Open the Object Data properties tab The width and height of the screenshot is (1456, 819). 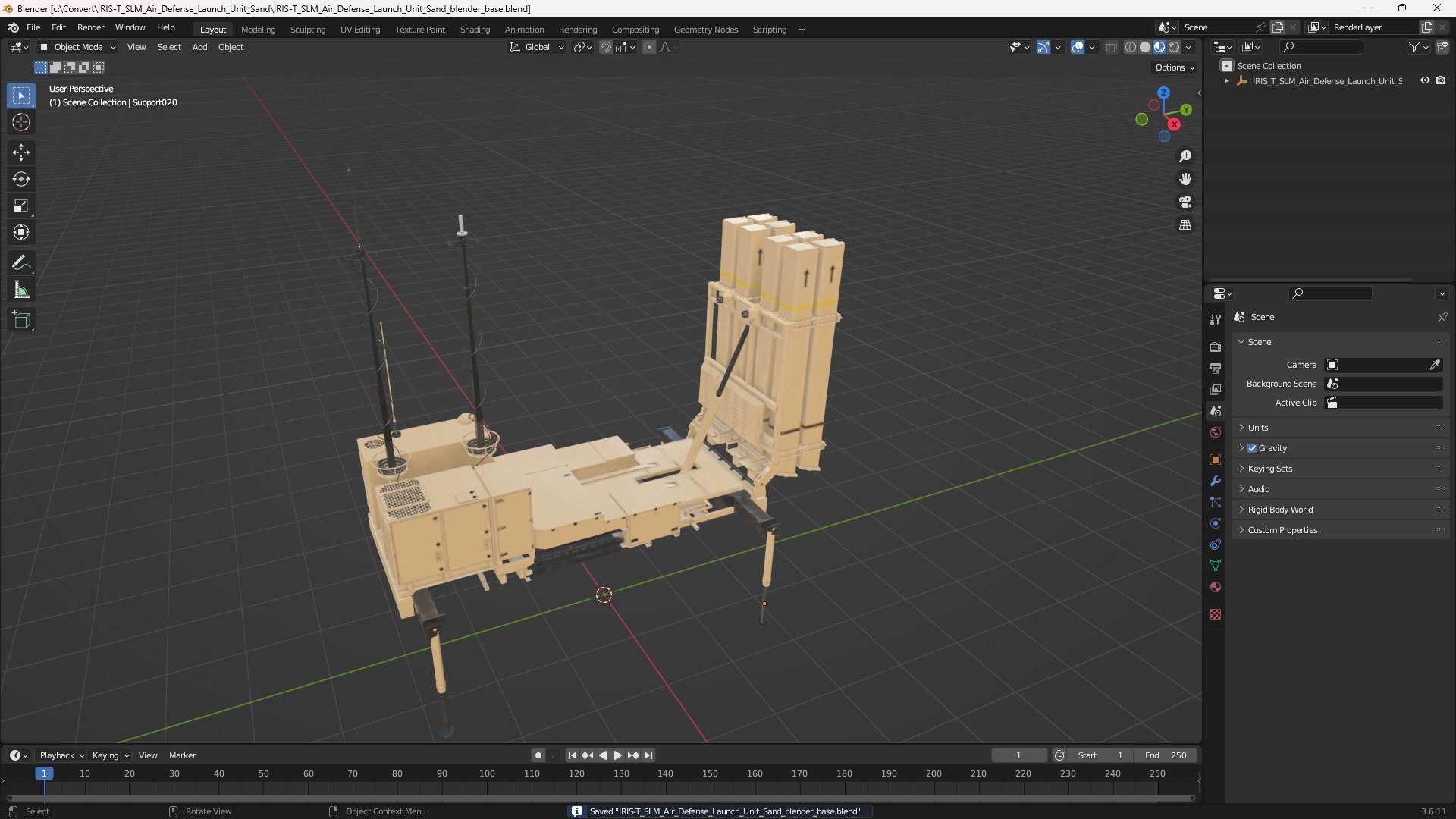click(1216, 566)
